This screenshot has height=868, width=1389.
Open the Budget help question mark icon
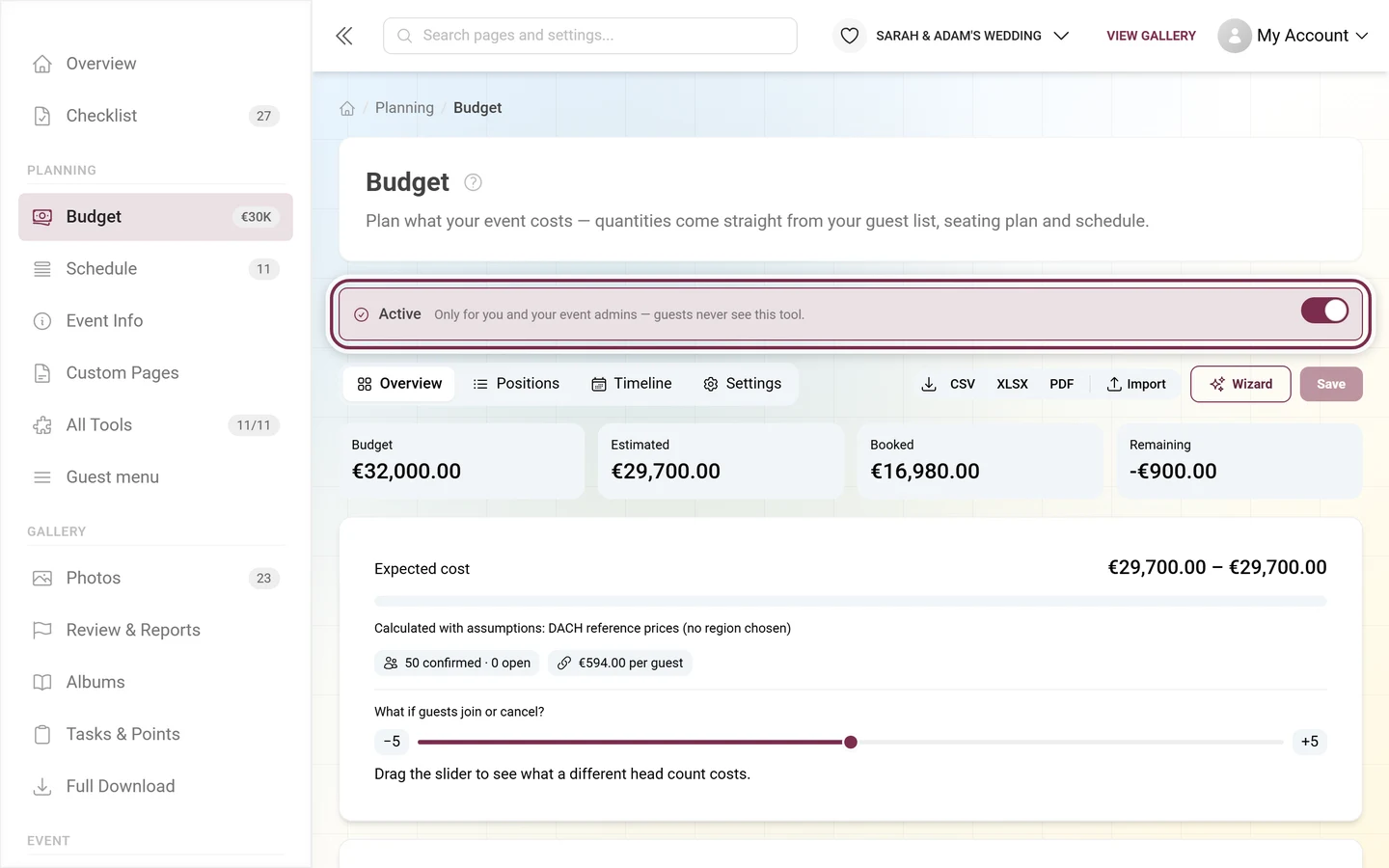coord(473,182)
